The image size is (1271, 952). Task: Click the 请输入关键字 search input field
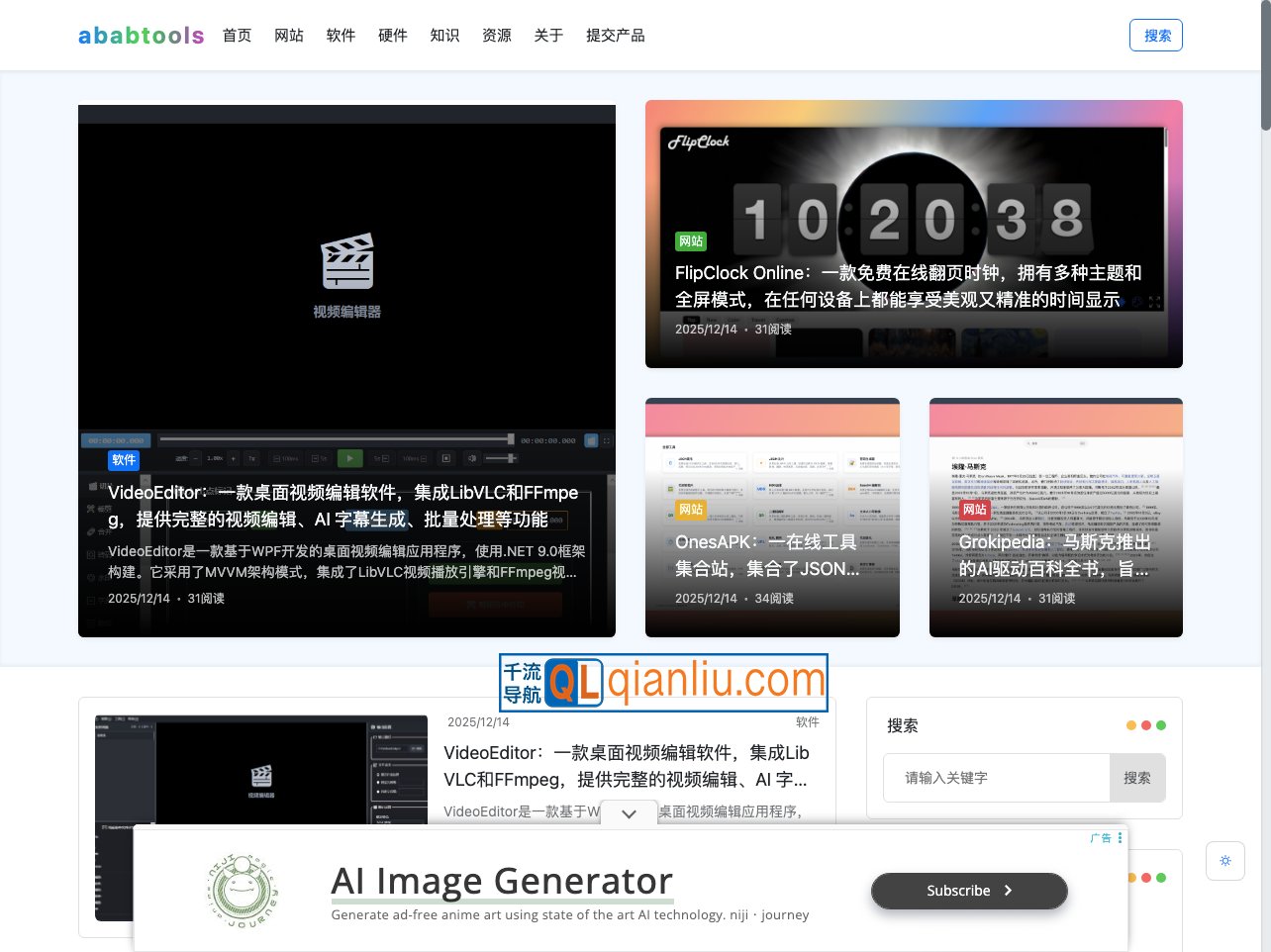pos(996,778)
